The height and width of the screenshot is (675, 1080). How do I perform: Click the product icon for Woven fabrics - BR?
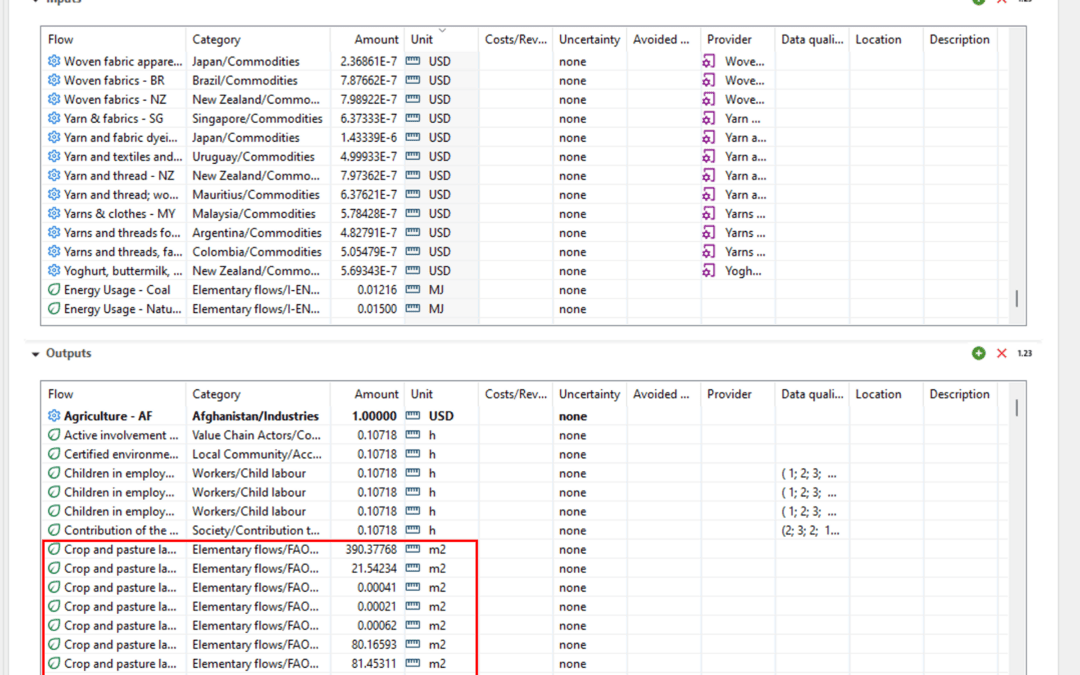tap(54, 81)
